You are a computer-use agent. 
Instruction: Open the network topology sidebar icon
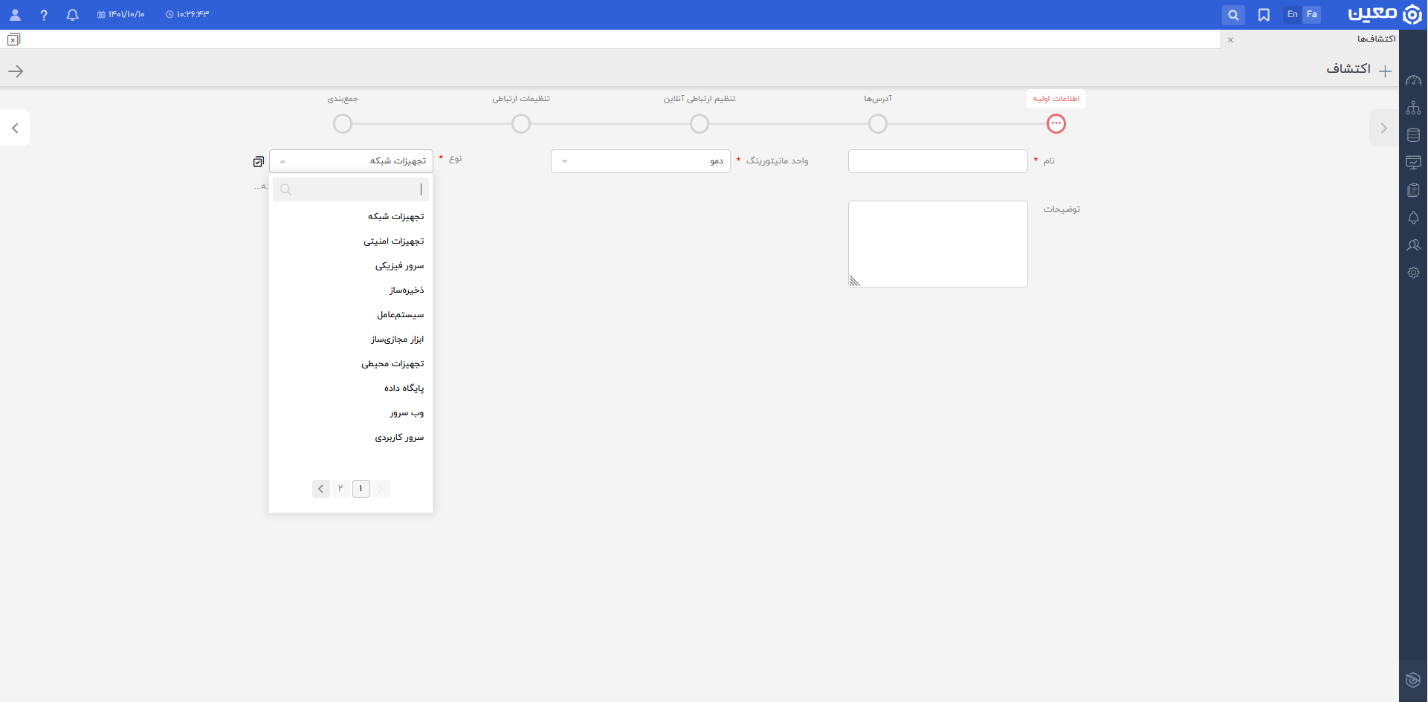pos(1413,108)
